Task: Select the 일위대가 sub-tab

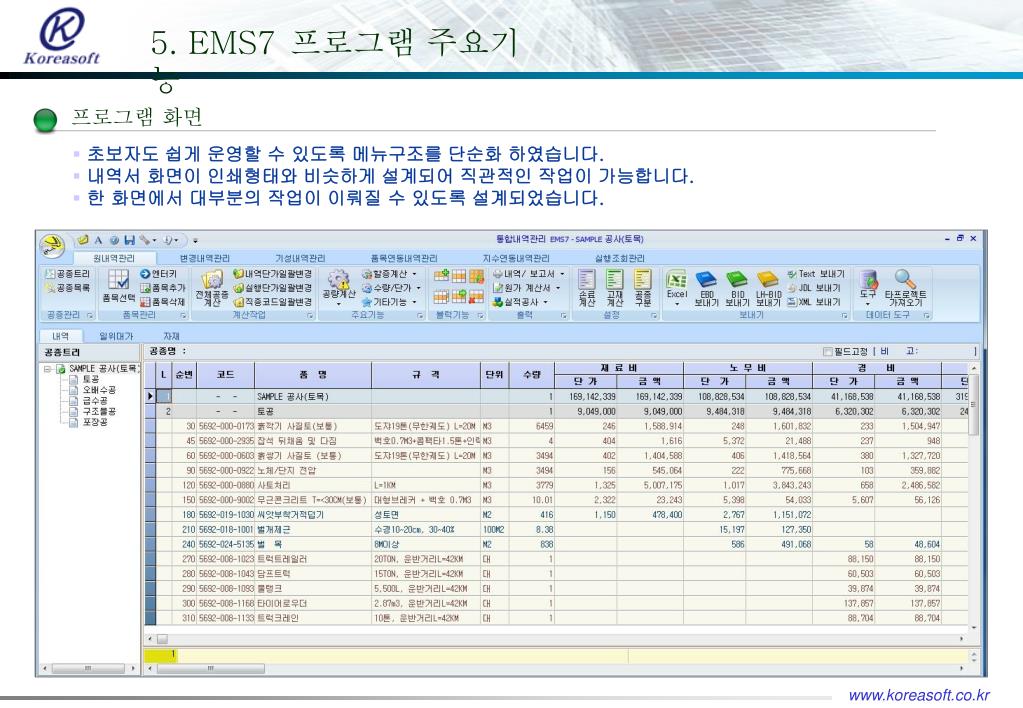Action: click(x=115, y=336)
